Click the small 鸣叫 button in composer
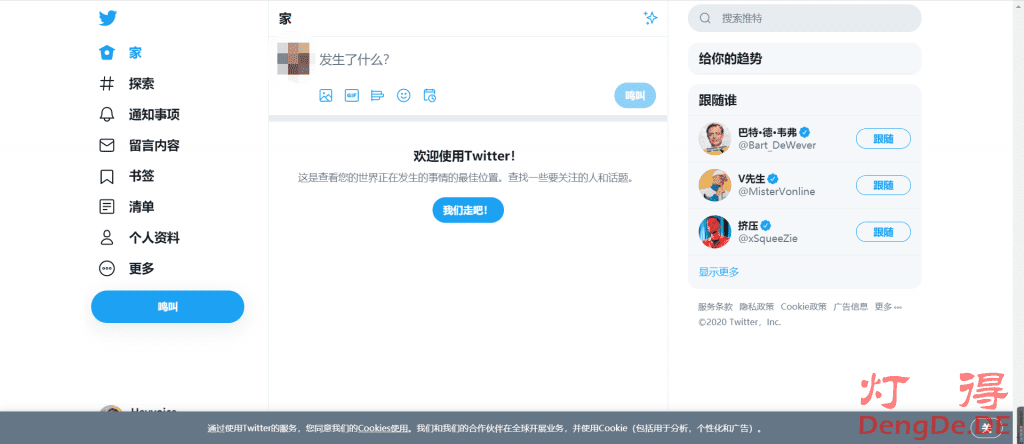 (x=635, y=95)
